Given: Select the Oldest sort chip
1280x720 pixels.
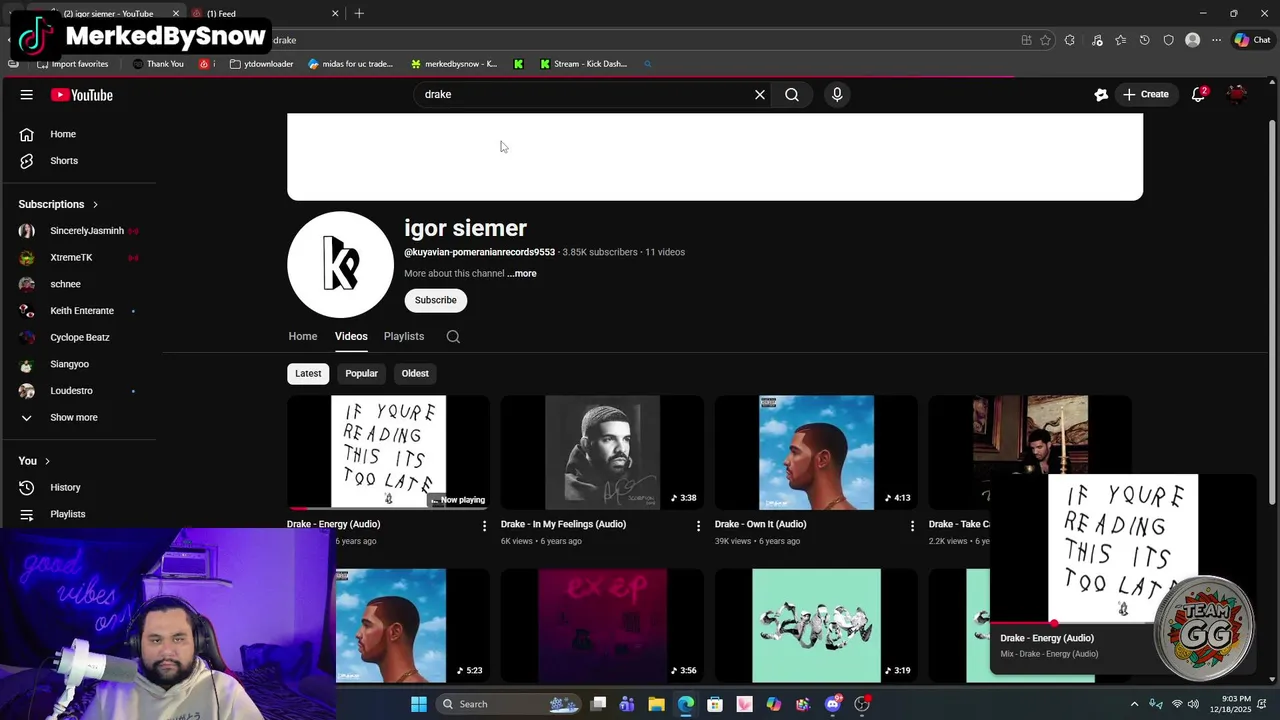Looking at the screenshot, I should [415, 374].
